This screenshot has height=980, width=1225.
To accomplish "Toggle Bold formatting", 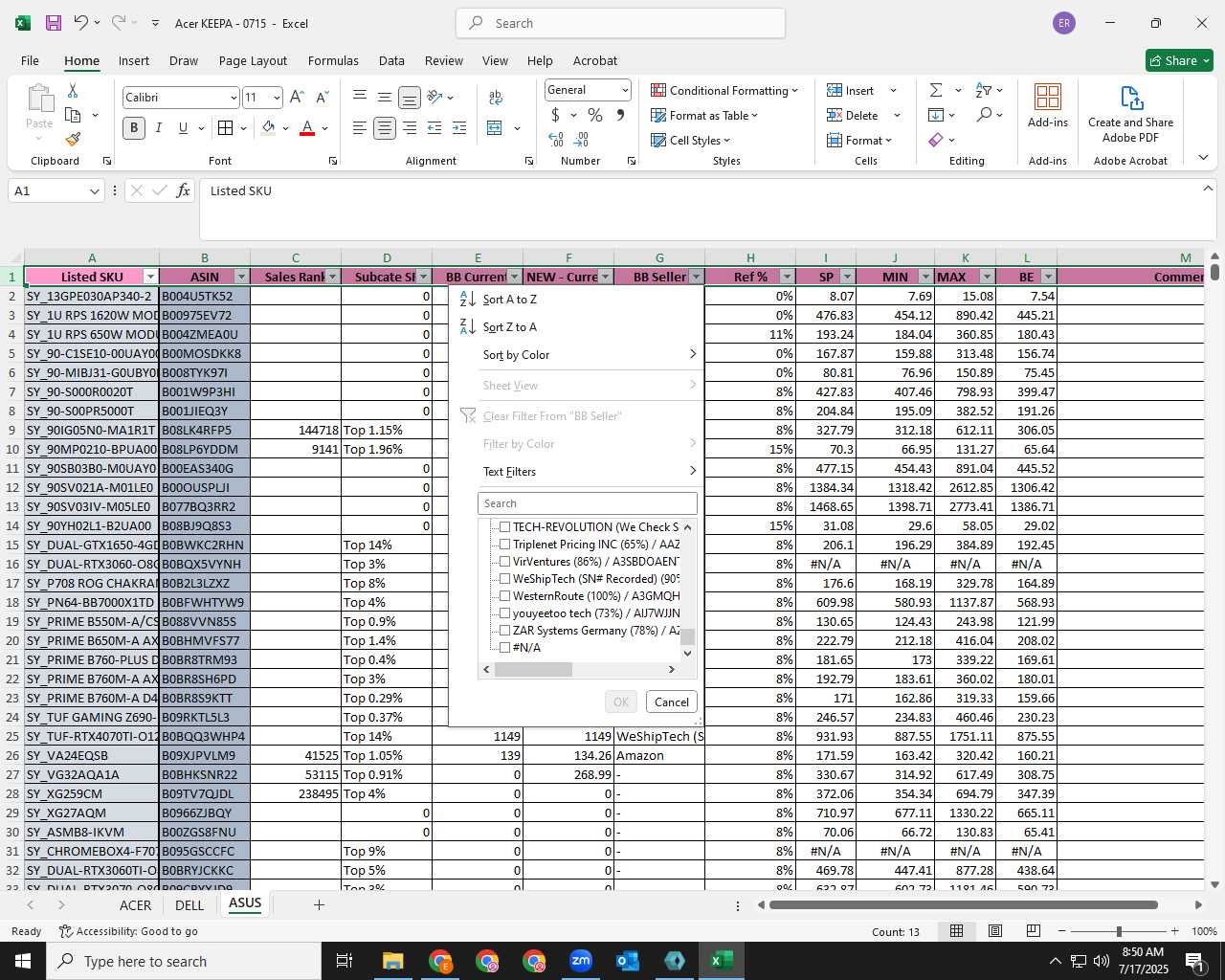I will (x=134, y=128).
